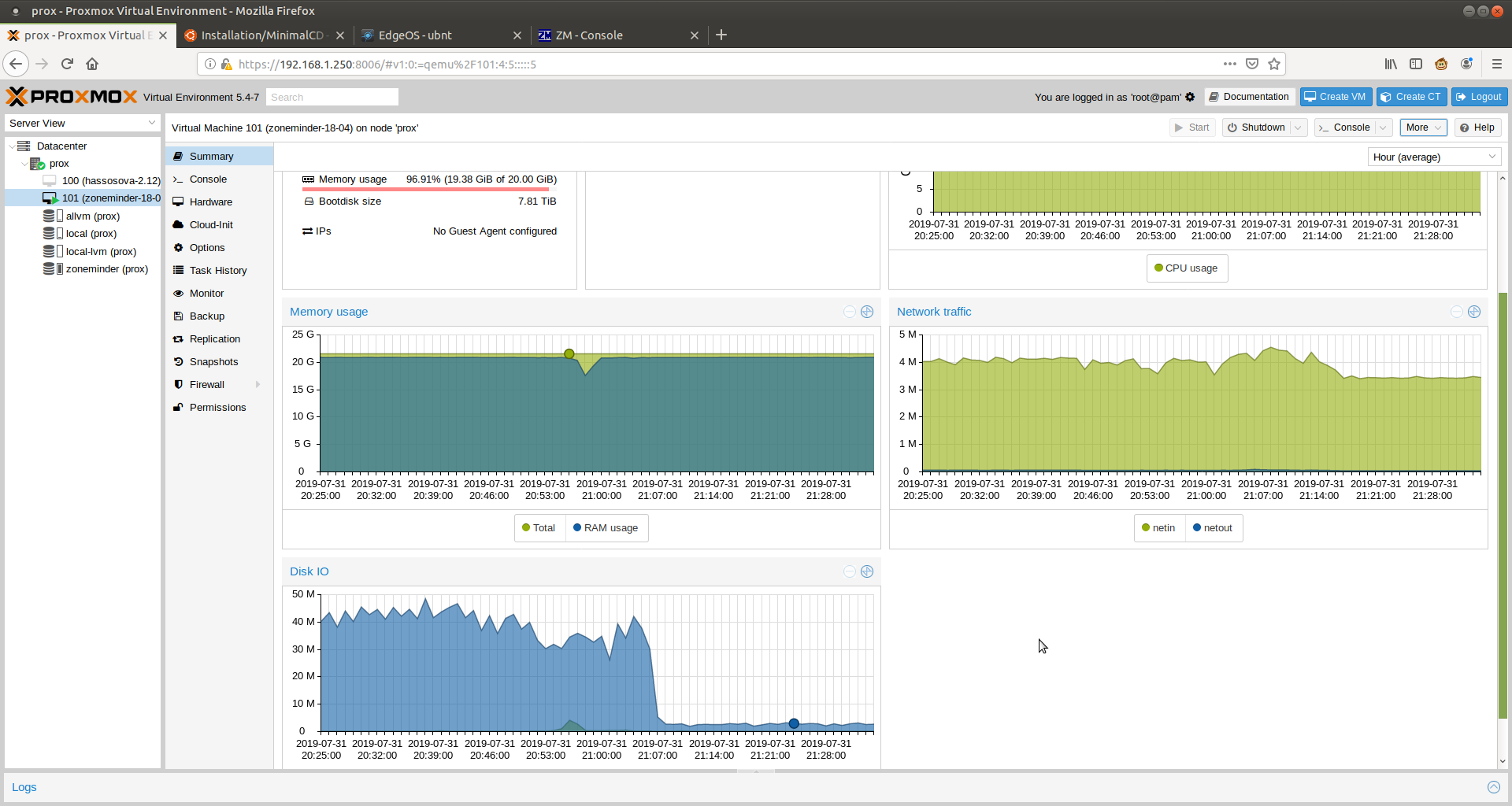1512x806 pixels.
Task: Save page to Pocket icon
Action: (x=1252, y=64)
